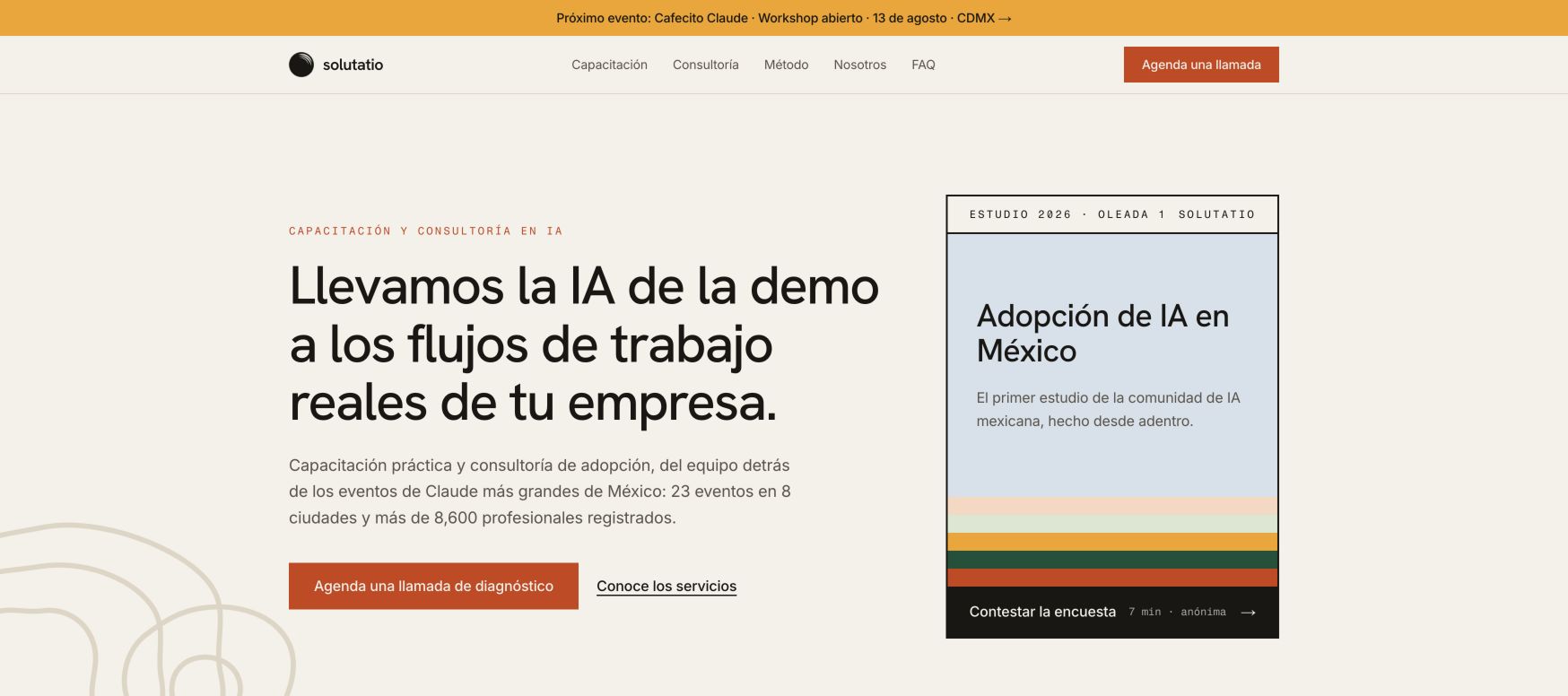Click the CAPACITACIÓN Y CONSULTORÍA EN IA label

pos(426,231)
